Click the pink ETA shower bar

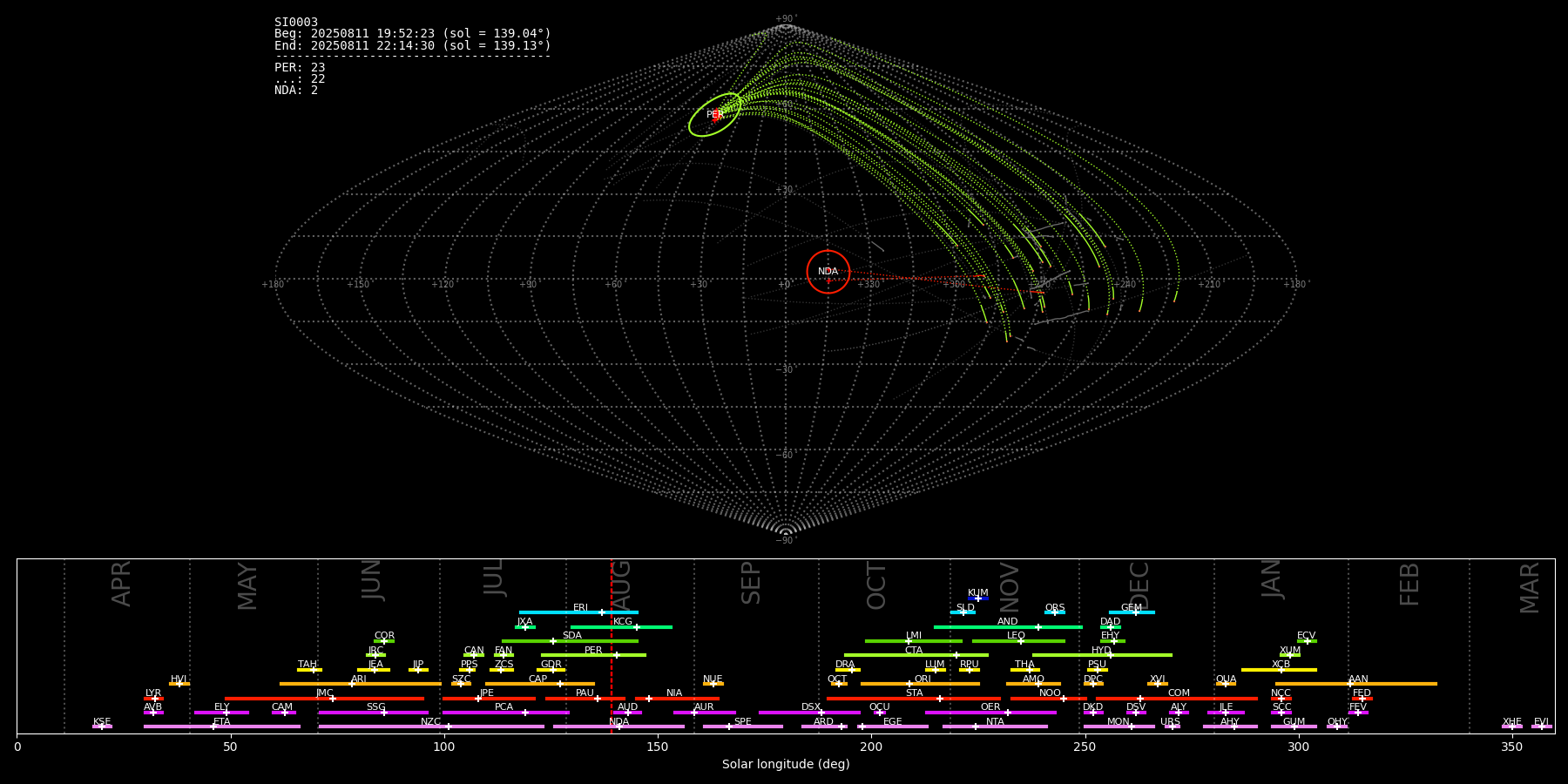tap(222, 727)
